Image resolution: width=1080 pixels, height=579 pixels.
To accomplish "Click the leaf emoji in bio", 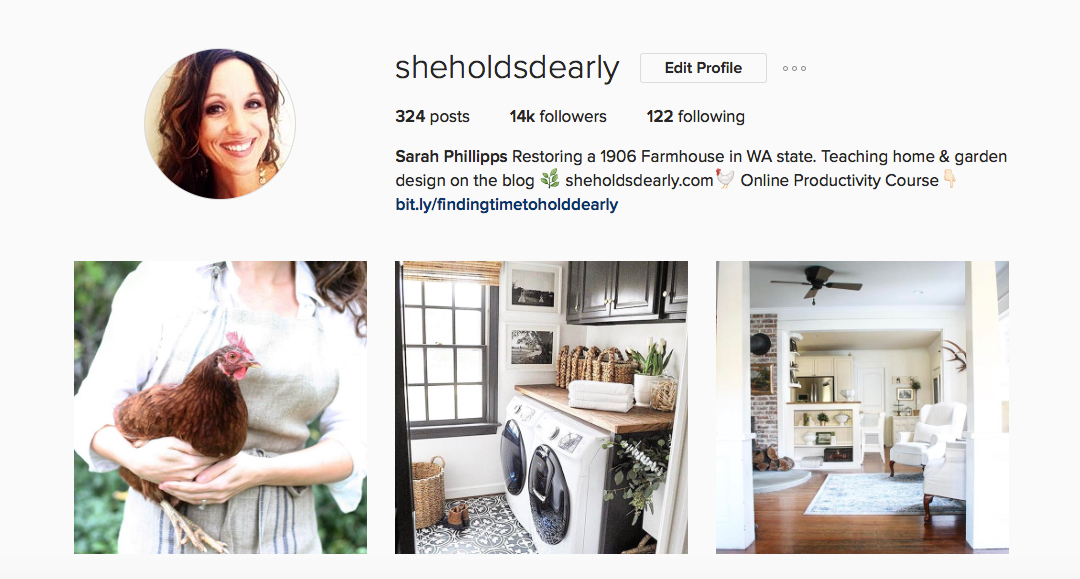I will click(550, 180).
